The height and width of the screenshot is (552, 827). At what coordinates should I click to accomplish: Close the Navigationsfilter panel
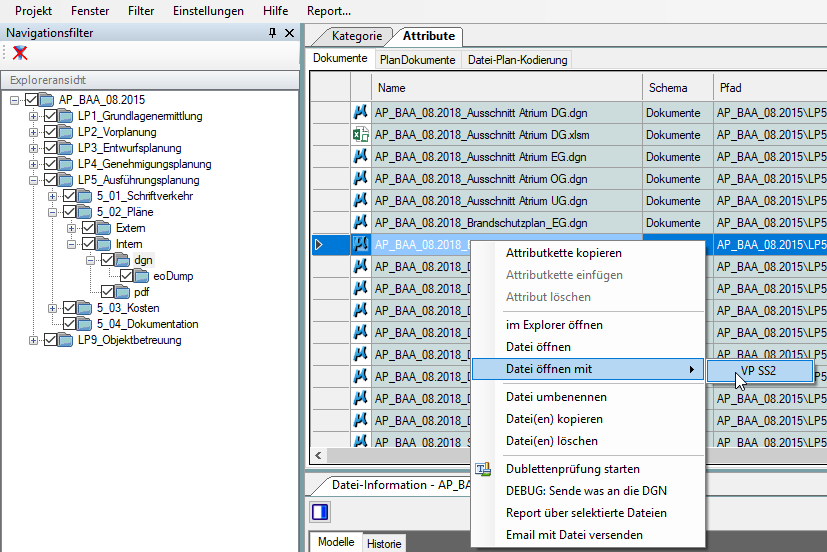(x=290, y=33)
